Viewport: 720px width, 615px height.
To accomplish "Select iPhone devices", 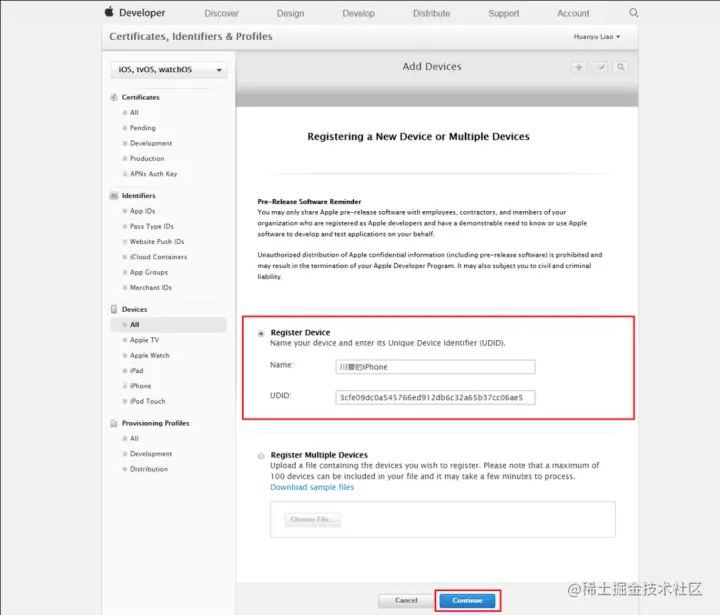I will click(140, 386).
